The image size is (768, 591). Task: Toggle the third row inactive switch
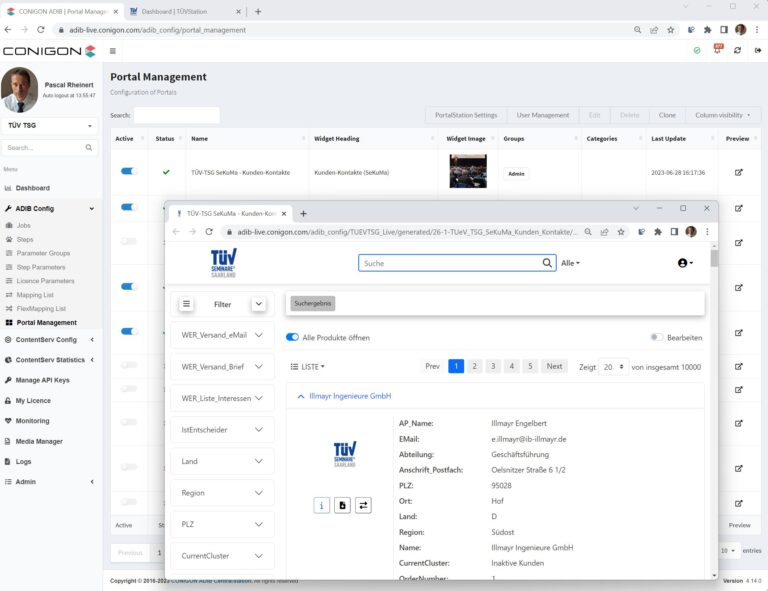tap(129, 241)
